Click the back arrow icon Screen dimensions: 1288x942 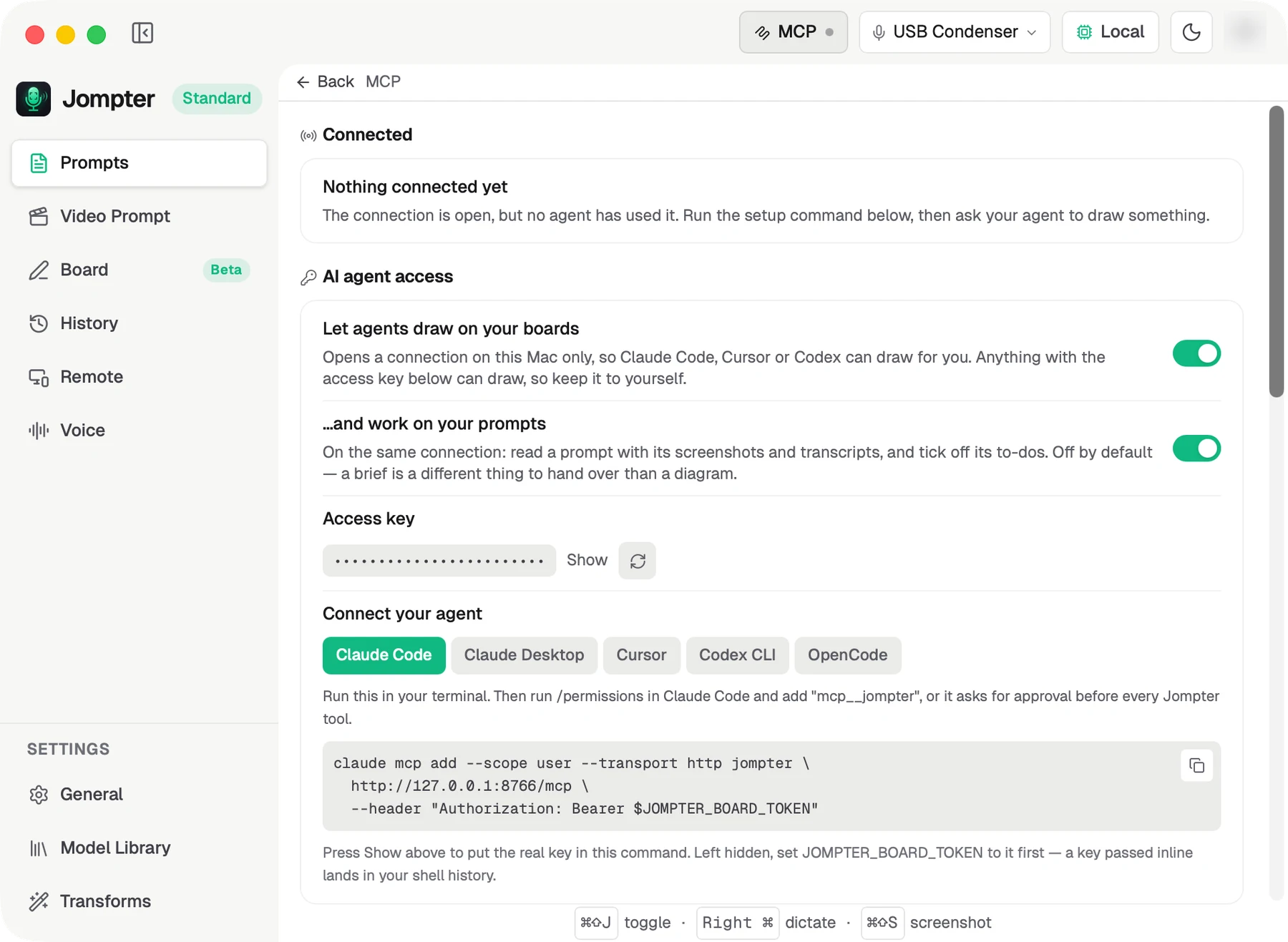[303, 82]
